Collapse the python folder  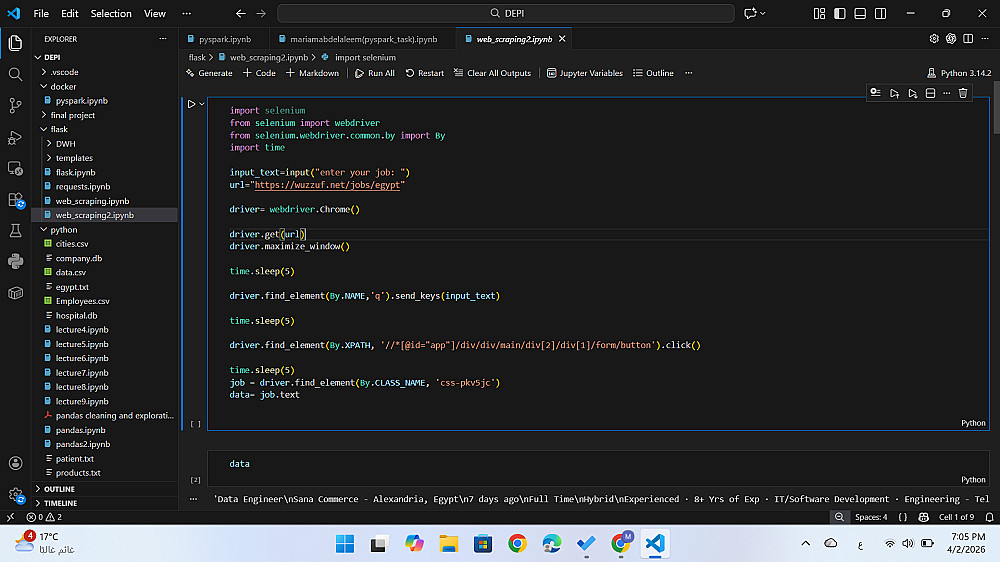(64, 230)
